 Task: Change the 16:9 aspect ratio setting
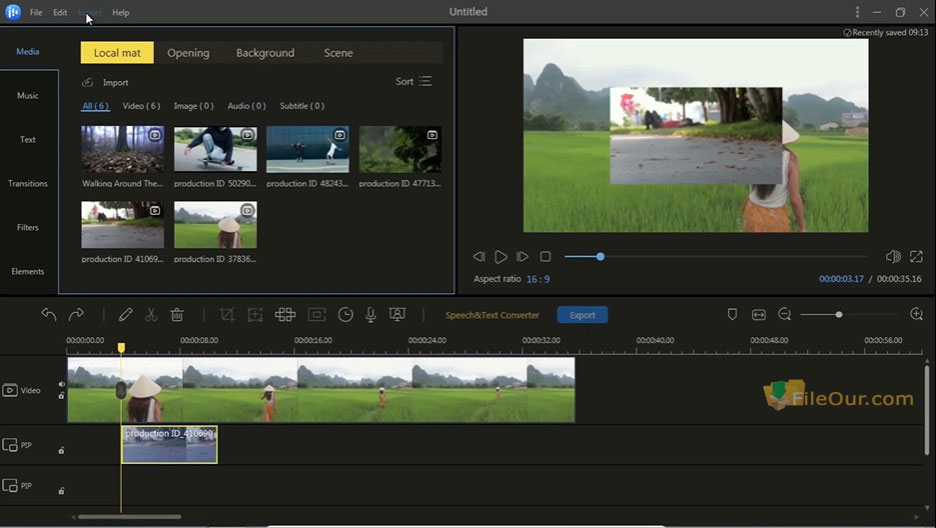tap(538, 279)
